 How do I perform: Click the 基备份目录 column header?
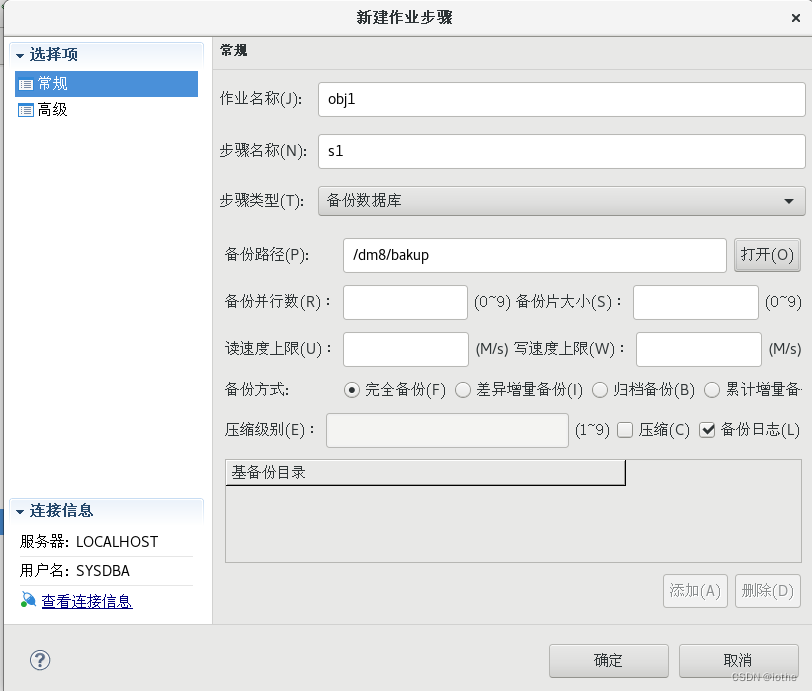coord(426,472)
